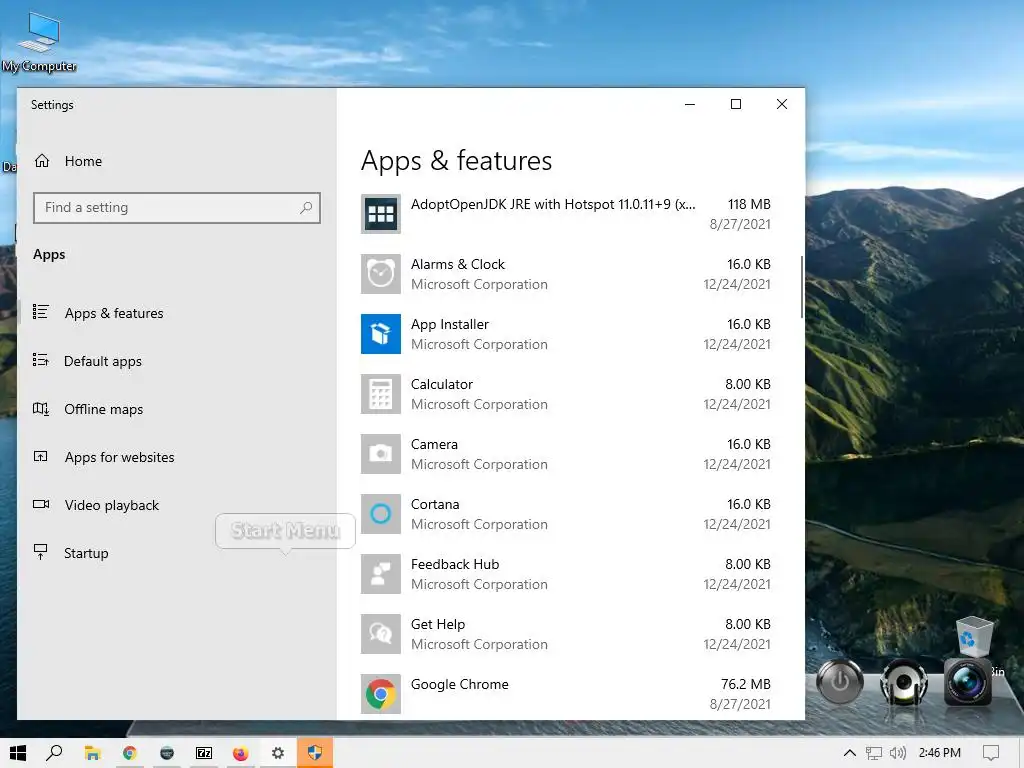This screenshot has height=768, width=1024.
Task: Click the network tray icon
Action: tap(874, 753)
